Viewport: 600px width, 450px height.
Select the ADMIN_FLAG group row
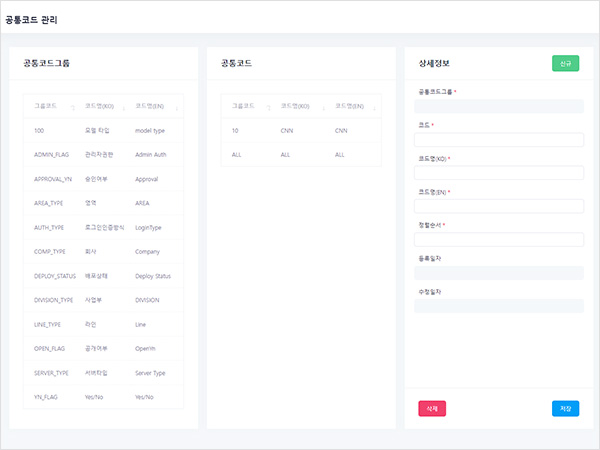click(x=103, y=154)
